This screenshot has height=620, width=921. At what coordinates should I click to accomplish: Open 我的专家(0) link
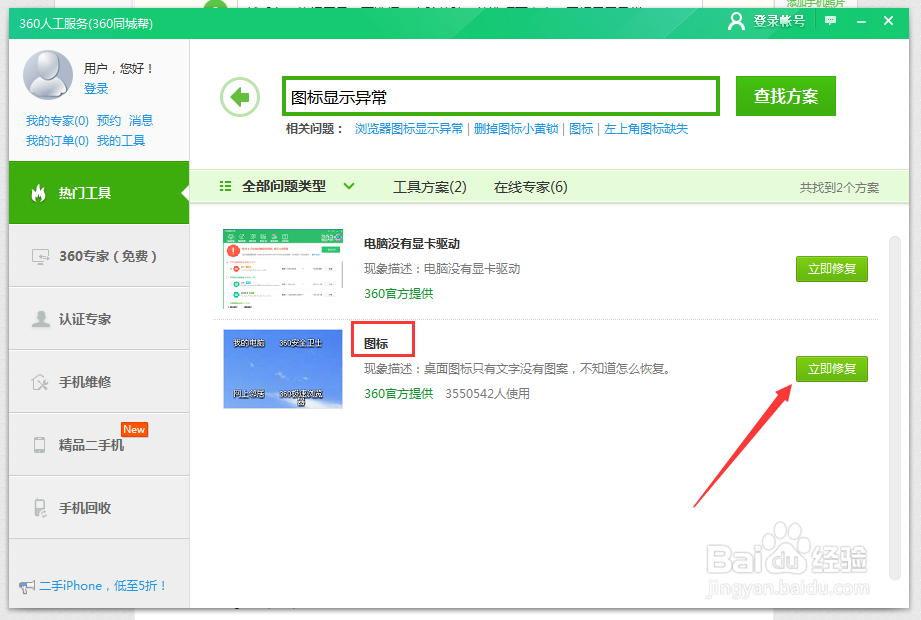tap(57, 120)
